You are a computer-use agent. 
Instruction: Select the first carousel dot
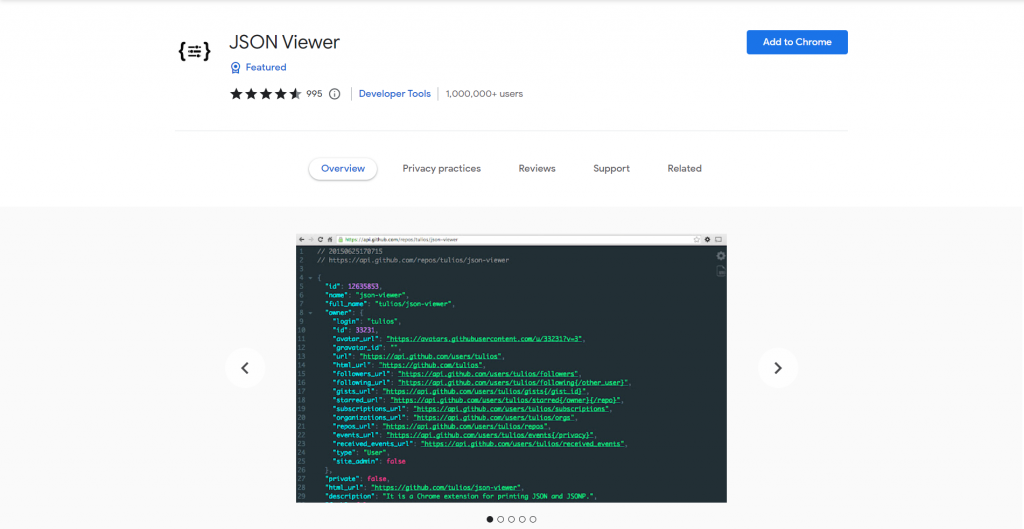pos(490,519)
